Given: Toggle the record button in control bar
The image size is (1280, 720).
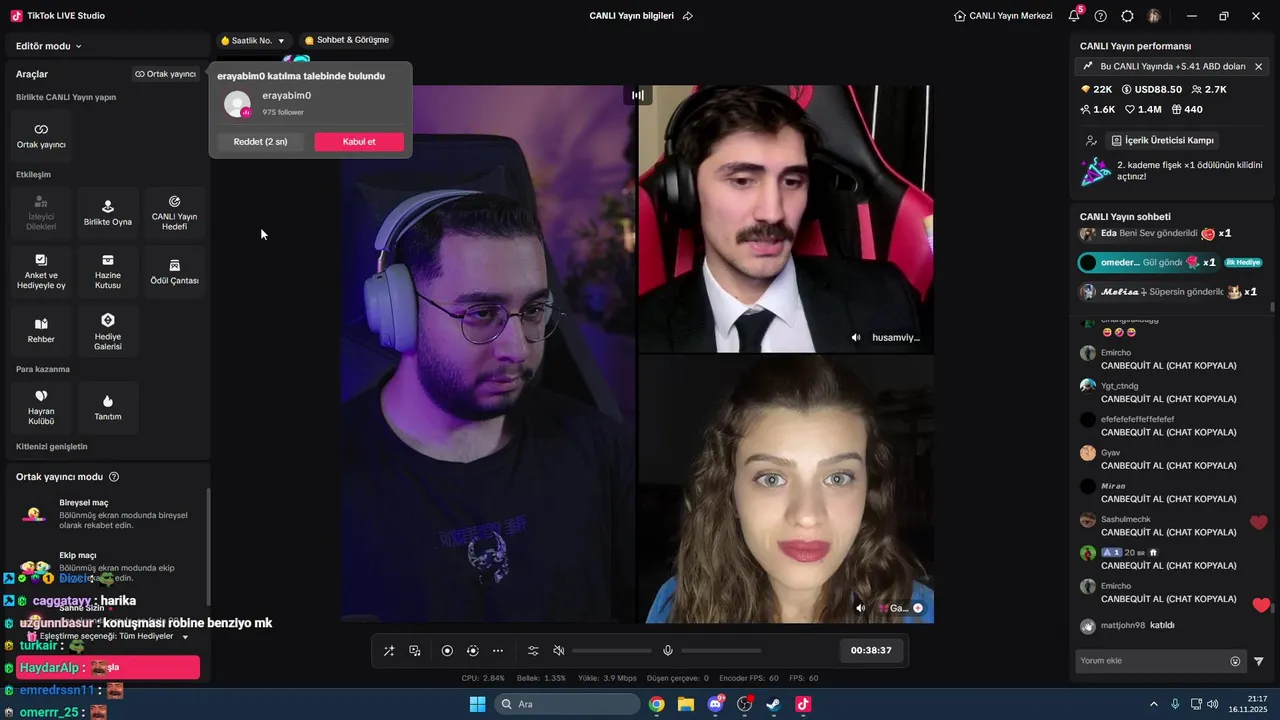Looking at the screenshot, I should (x=447, y=651).
